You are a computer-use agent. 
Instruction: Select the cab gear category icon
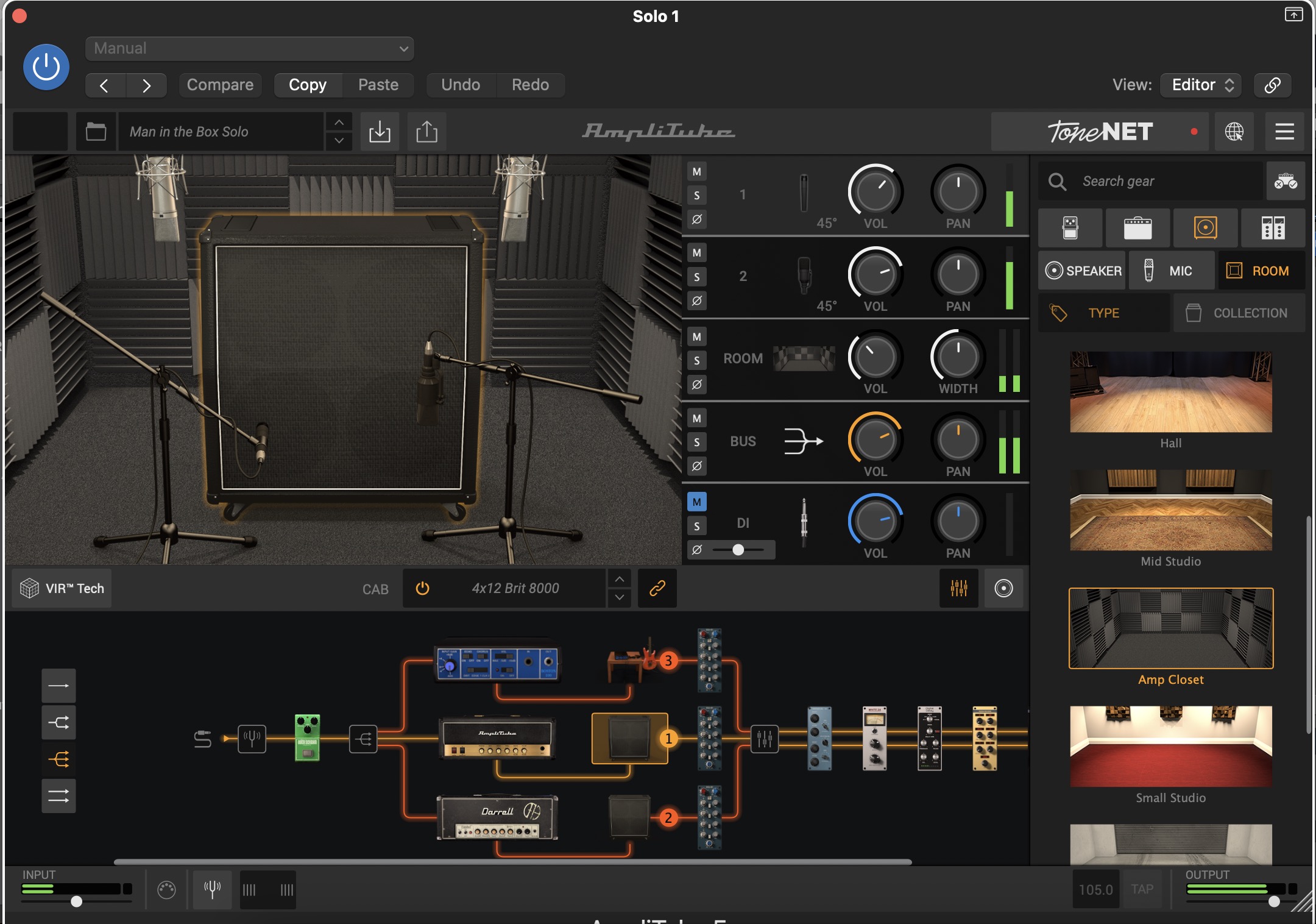click(1205, 228)
